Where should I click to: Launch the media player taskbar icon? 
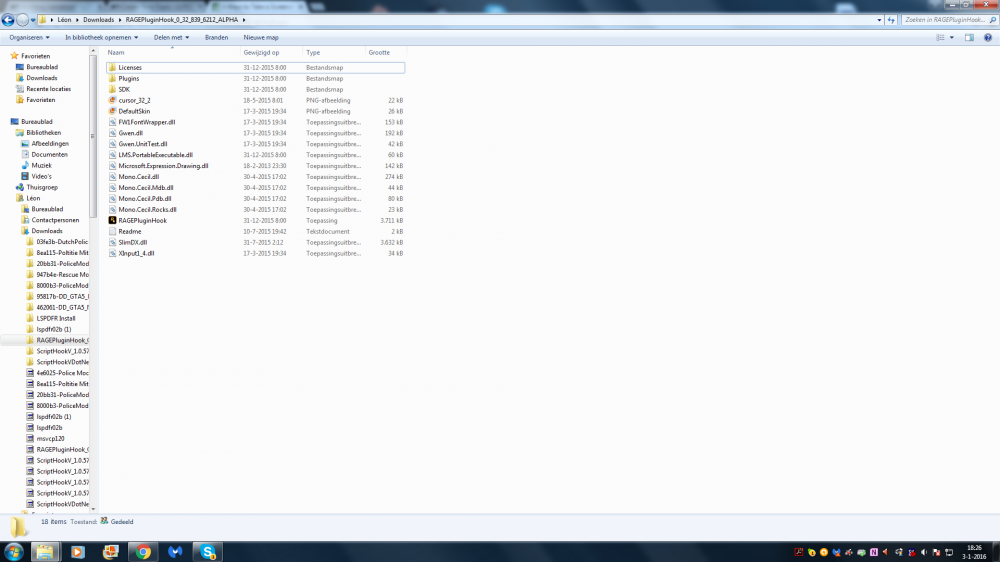pos(78,552)
